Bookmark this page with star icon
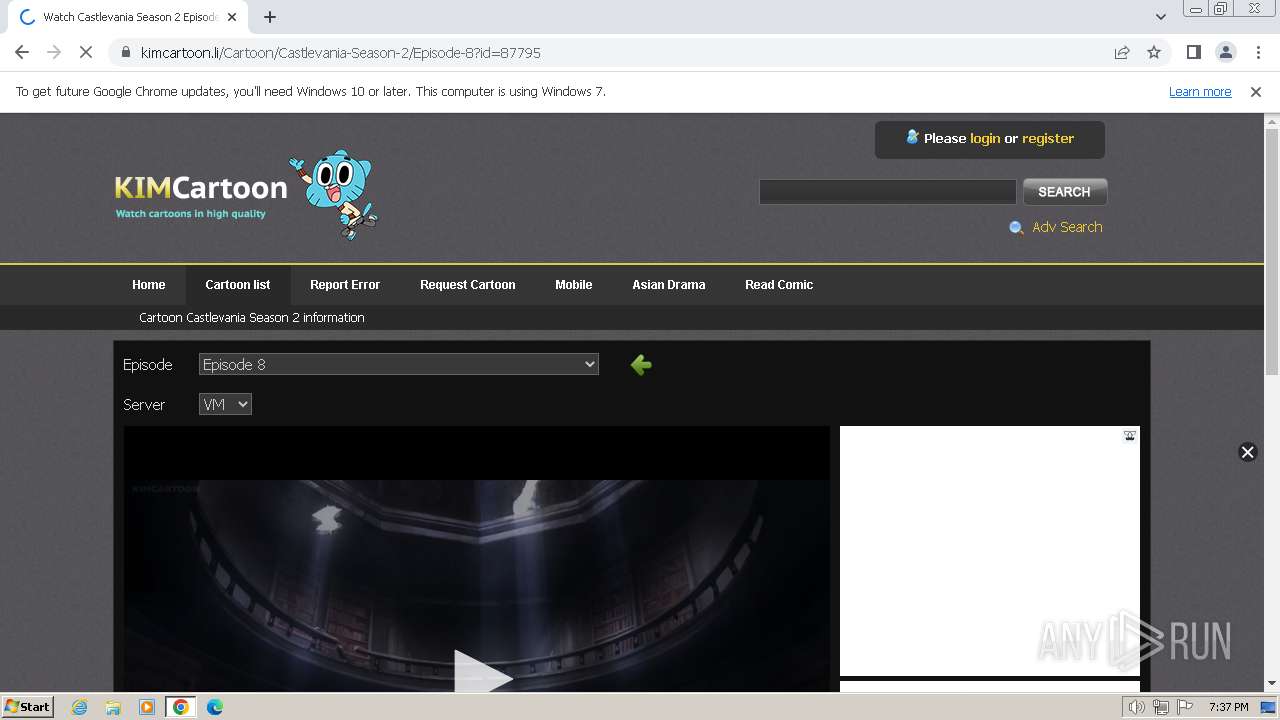 [1154, 52]
